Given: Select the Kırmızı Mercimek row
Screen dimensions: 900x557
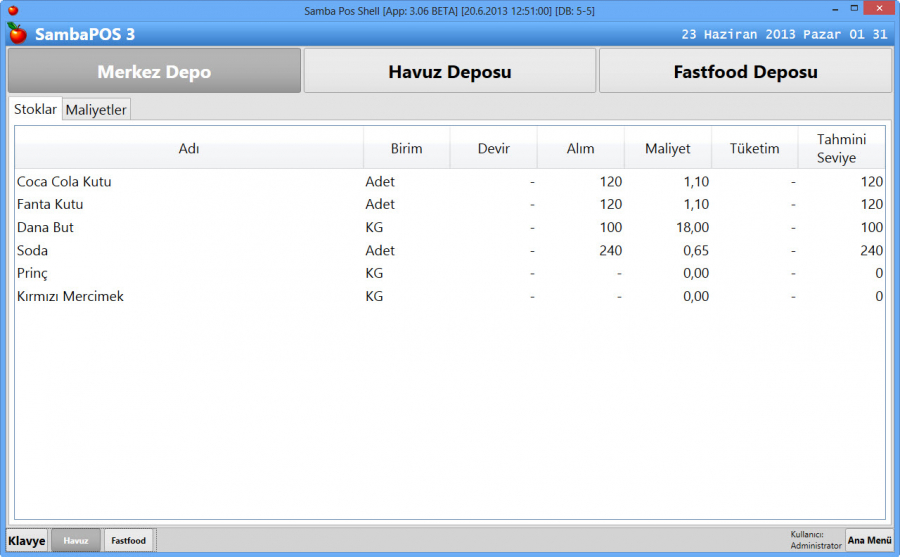Looking at the screenshot, I should 70,297.
